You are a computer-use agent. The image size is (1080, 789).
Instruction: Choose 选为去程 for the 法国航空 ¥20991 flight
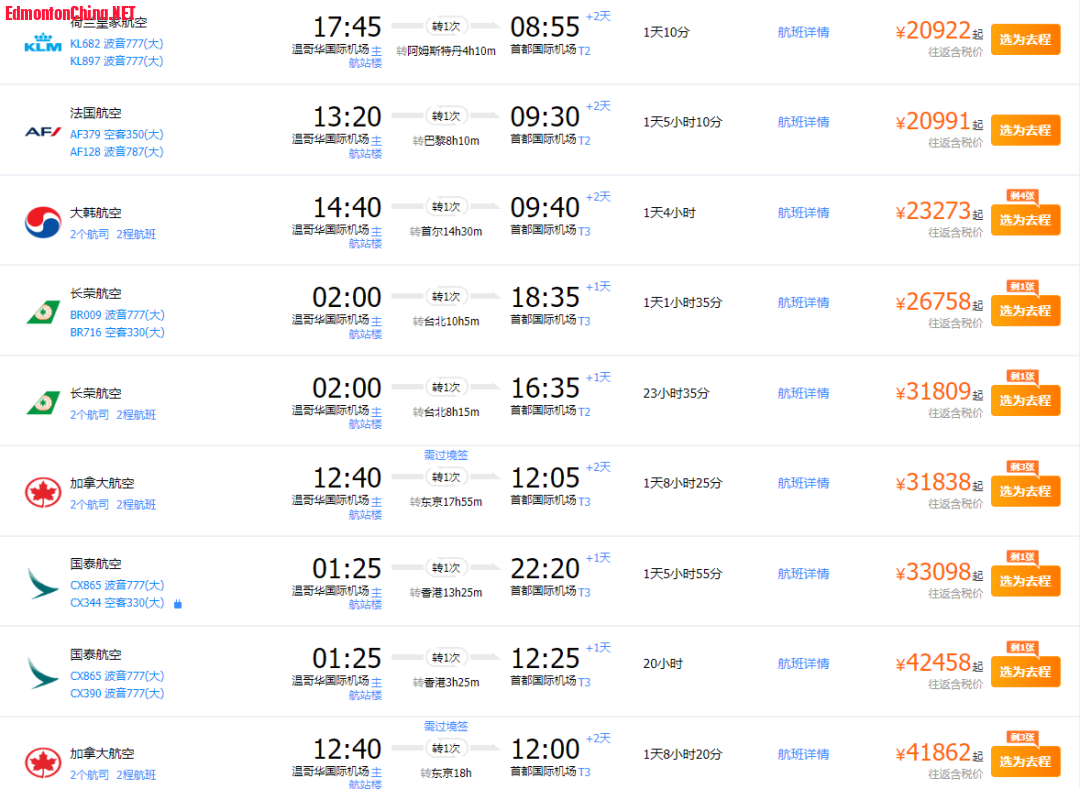[x=1025, y=130]
